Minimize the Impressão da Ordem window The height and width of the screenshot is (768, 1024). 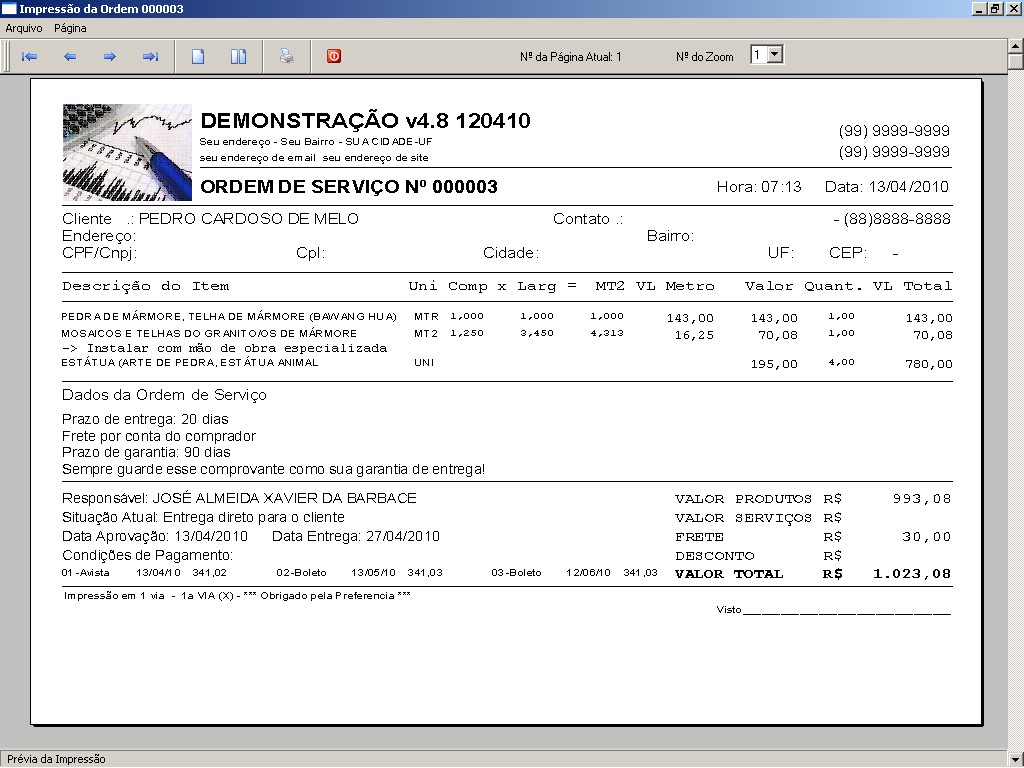[x=977, y=8]
